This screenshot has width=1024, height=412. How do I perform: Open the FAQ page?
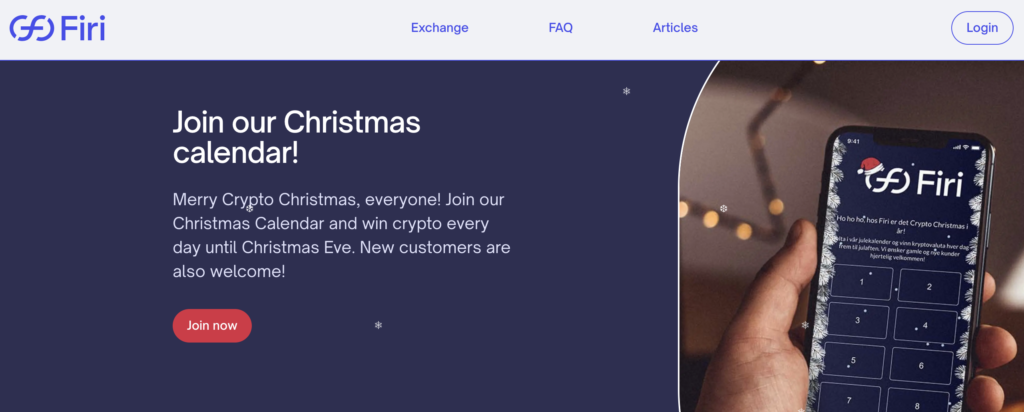click(x=560, y=28)
